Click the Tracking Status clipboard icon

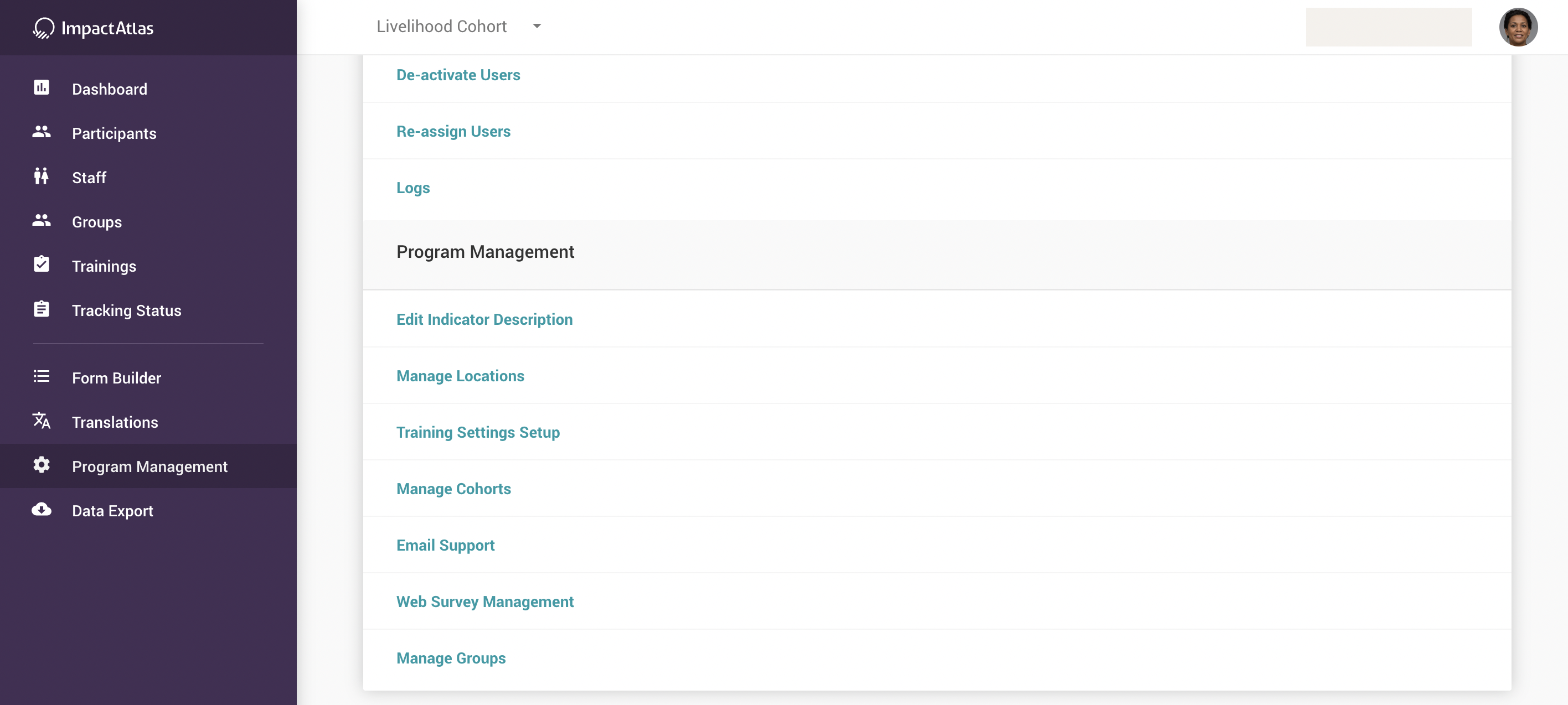[42, 309]
